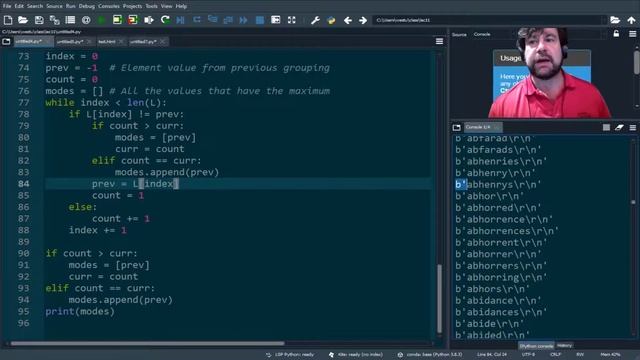Screen dimensions: 640x360
Task: Open the Debug menu
Action: (x=87, y=6)
